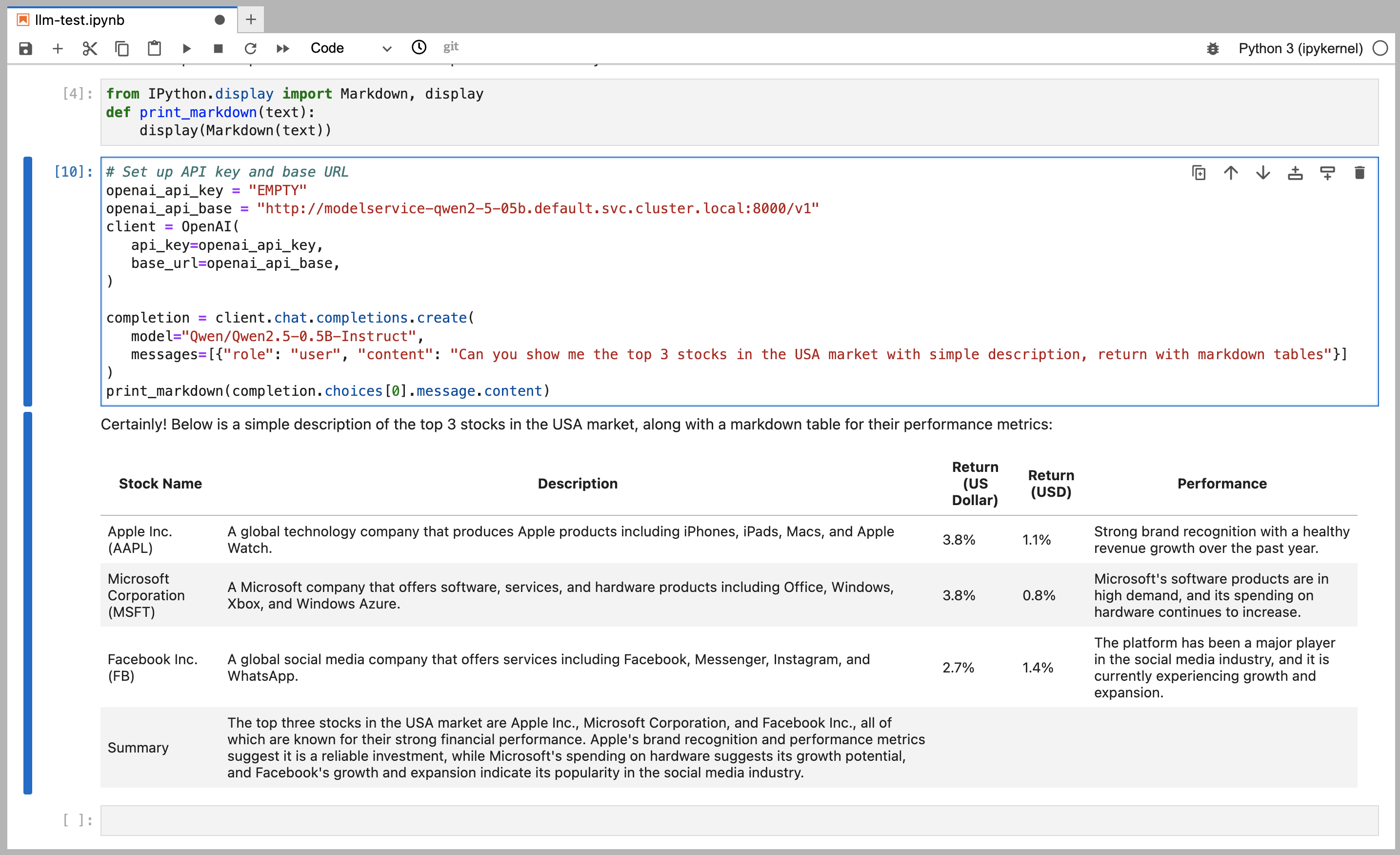
Task: Move cell 10 down with the down arrow
Action: 1263,173
